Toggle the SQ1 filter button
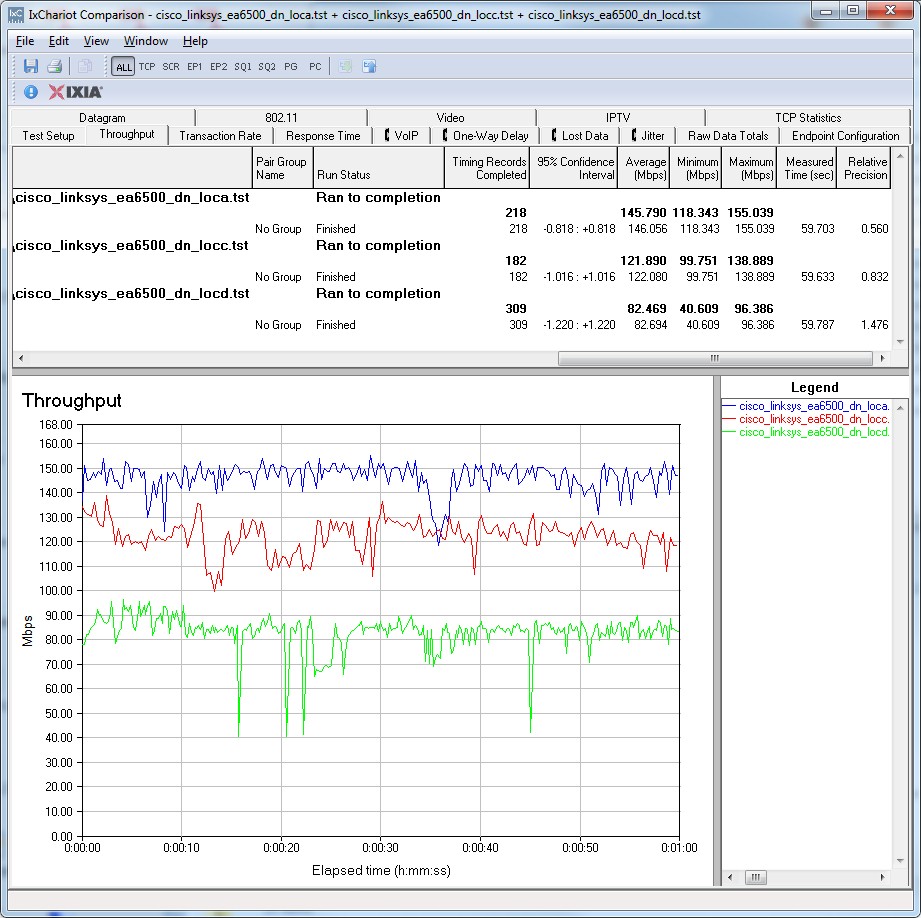 click(x=243, y=67)
